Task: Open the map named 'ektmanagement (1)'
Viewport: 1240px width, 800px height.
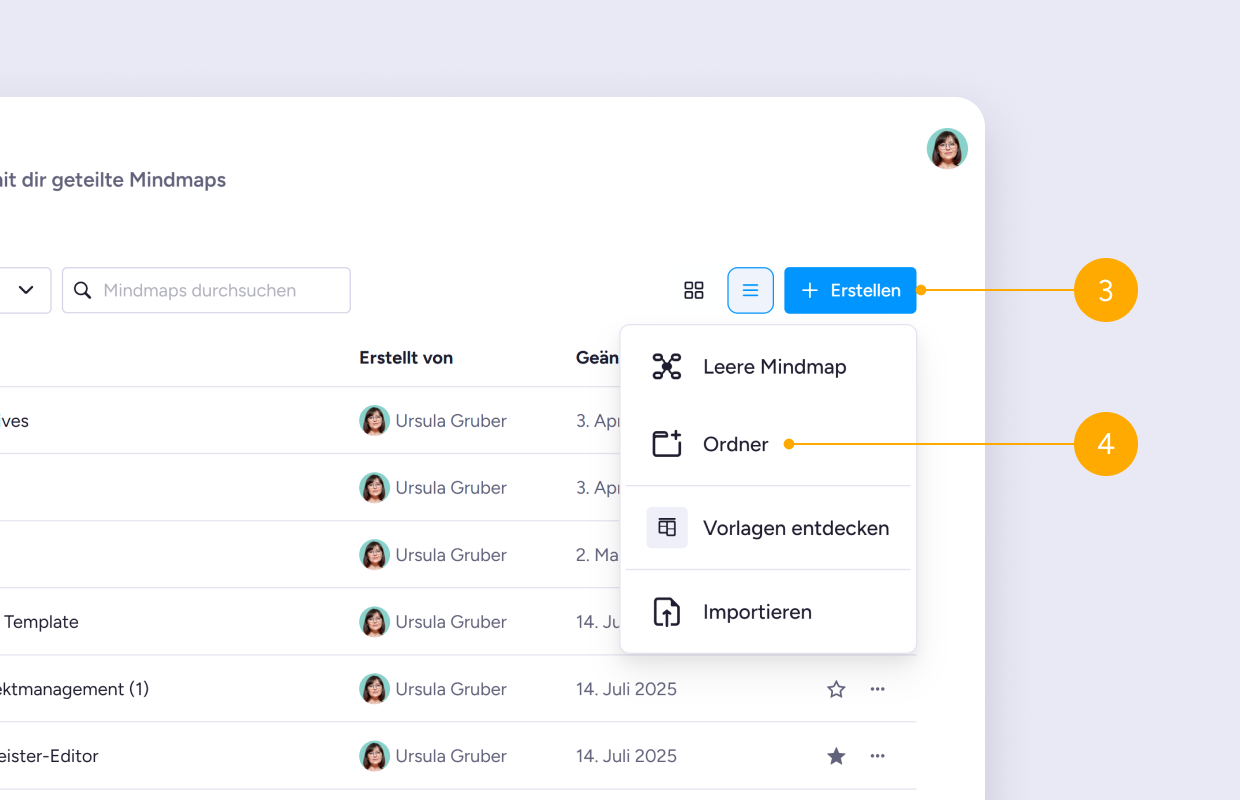Action: pyautogui.click(x=74, y=689)
